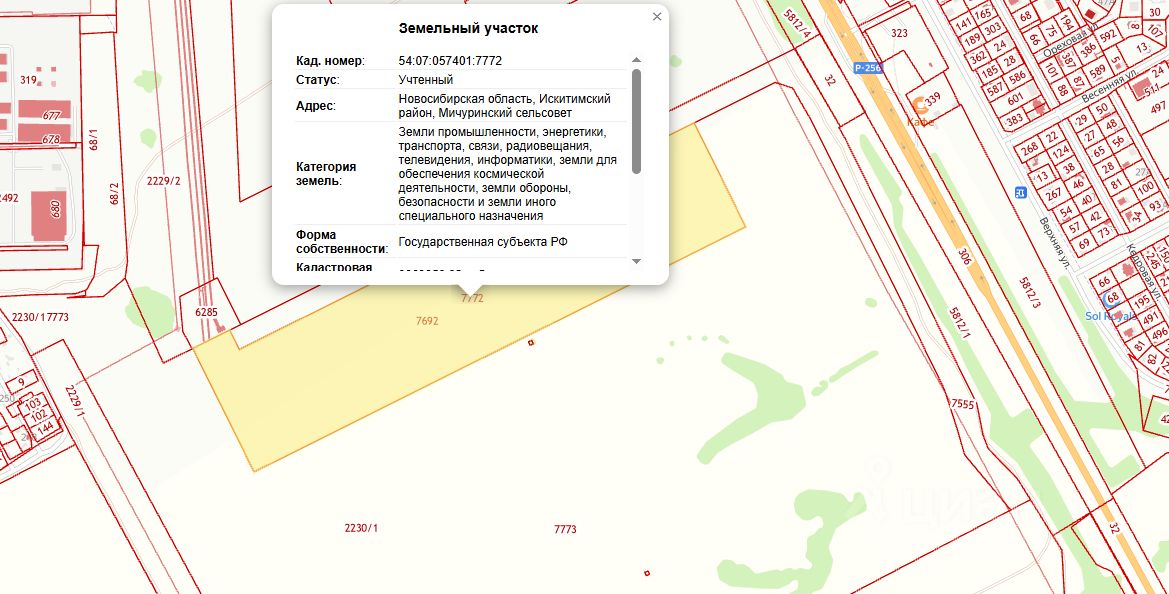
Task: Click the orange Kafe map icon
Action: 921,105
